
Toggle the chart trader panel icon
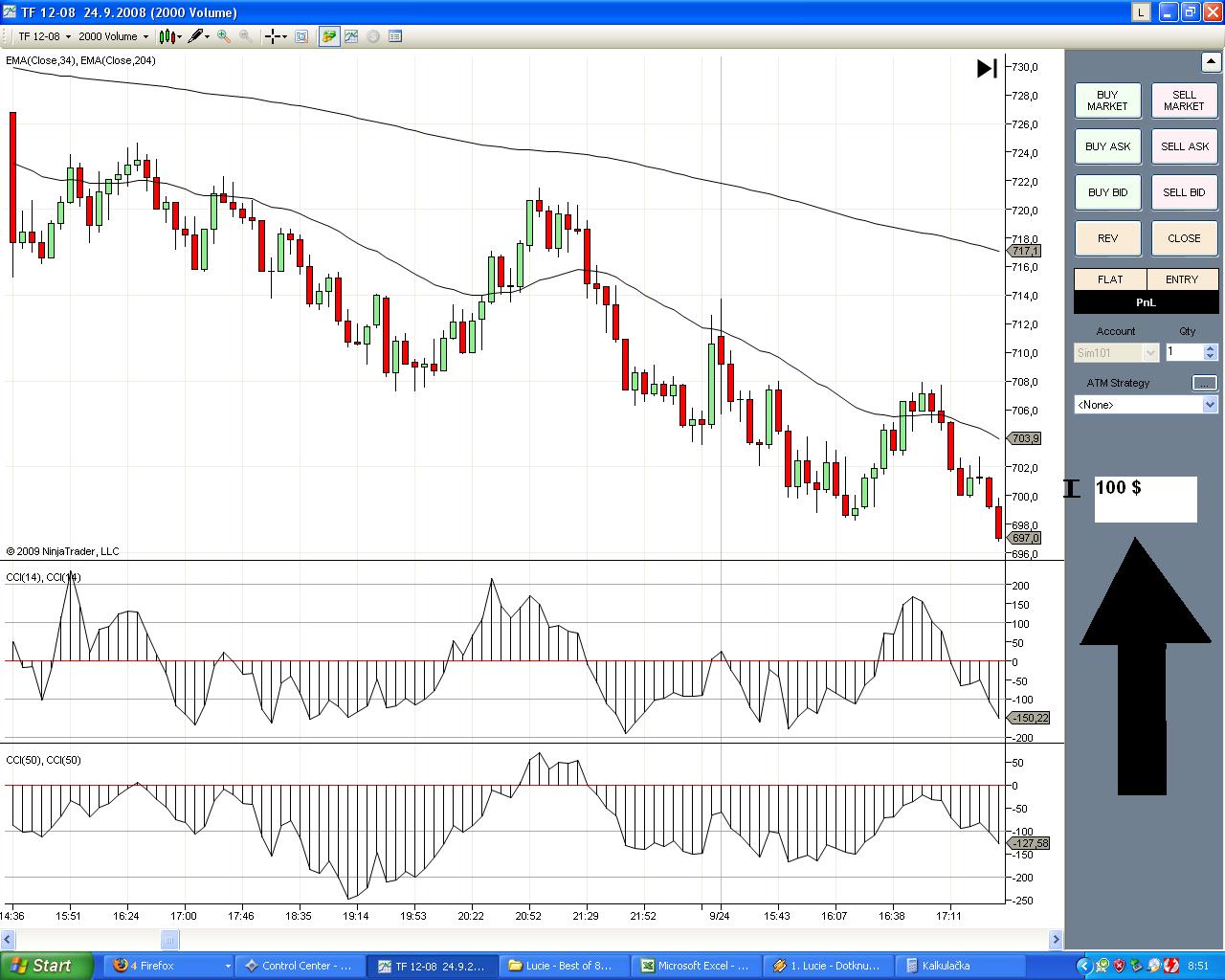pos(329,36)
